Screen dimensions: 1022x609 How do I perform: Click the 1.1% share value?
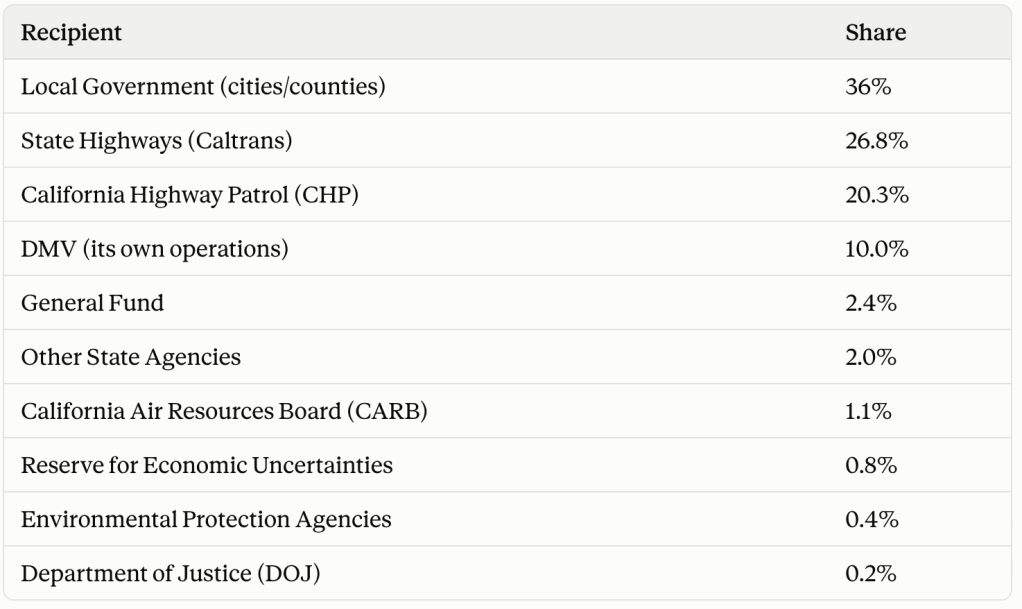[868, 411]
